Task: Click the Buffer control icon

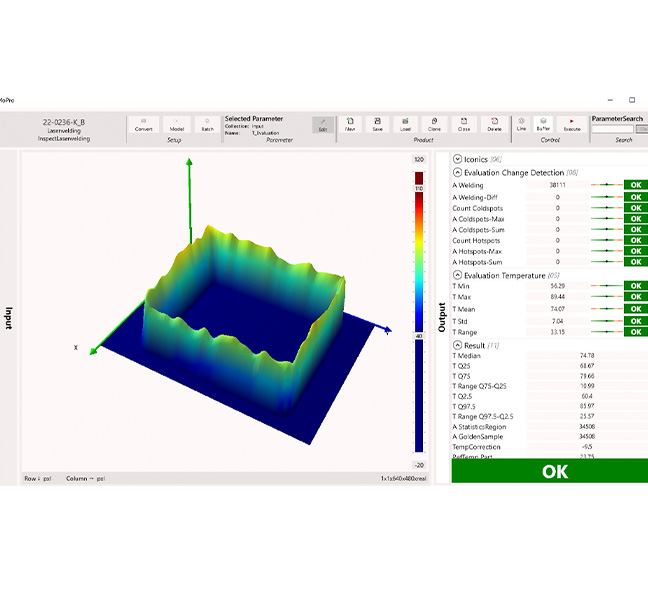Action: click(544, 124)
